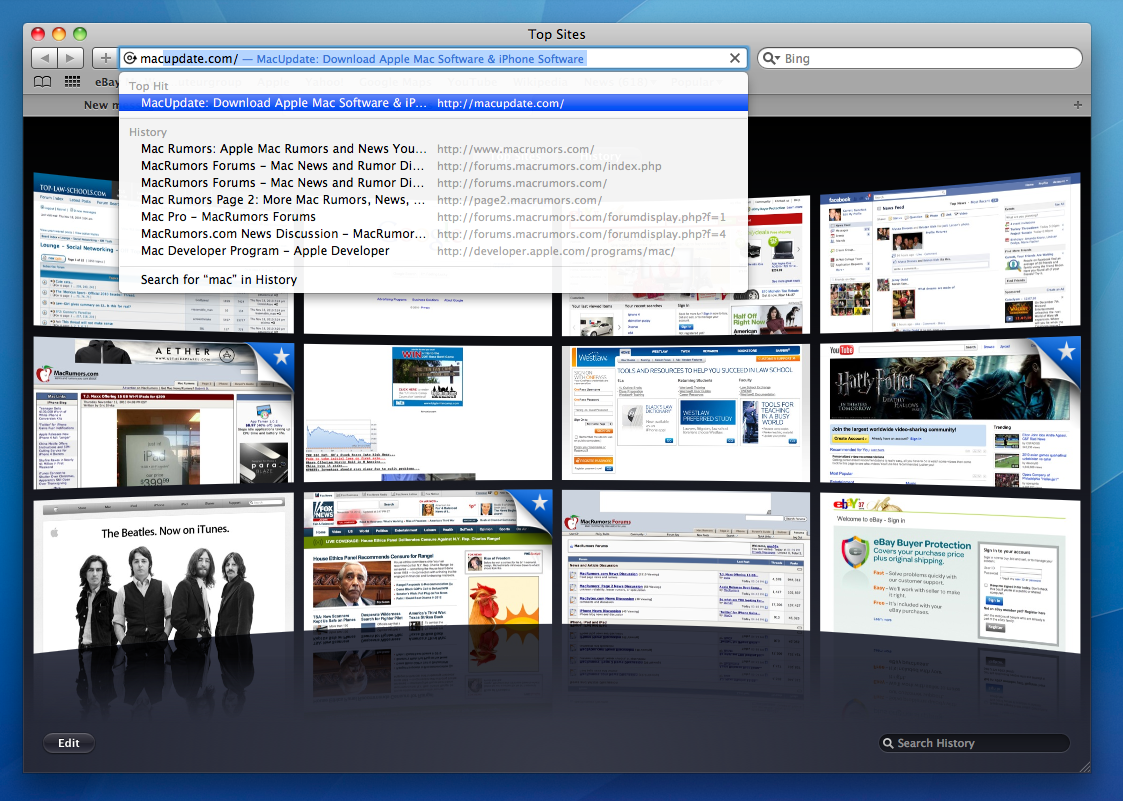Show all bookmarks using the book icon

tap(43, 82)
